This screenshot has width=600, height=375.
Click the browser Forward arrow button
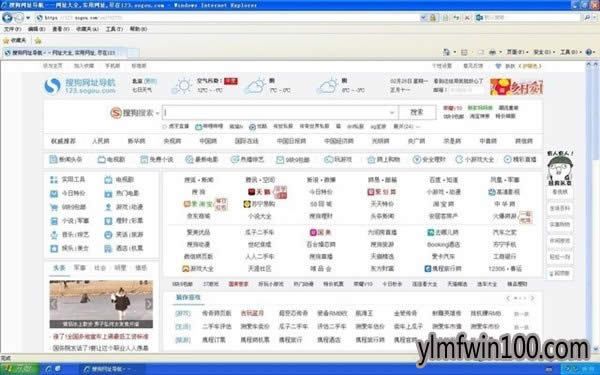coord(19,17)
